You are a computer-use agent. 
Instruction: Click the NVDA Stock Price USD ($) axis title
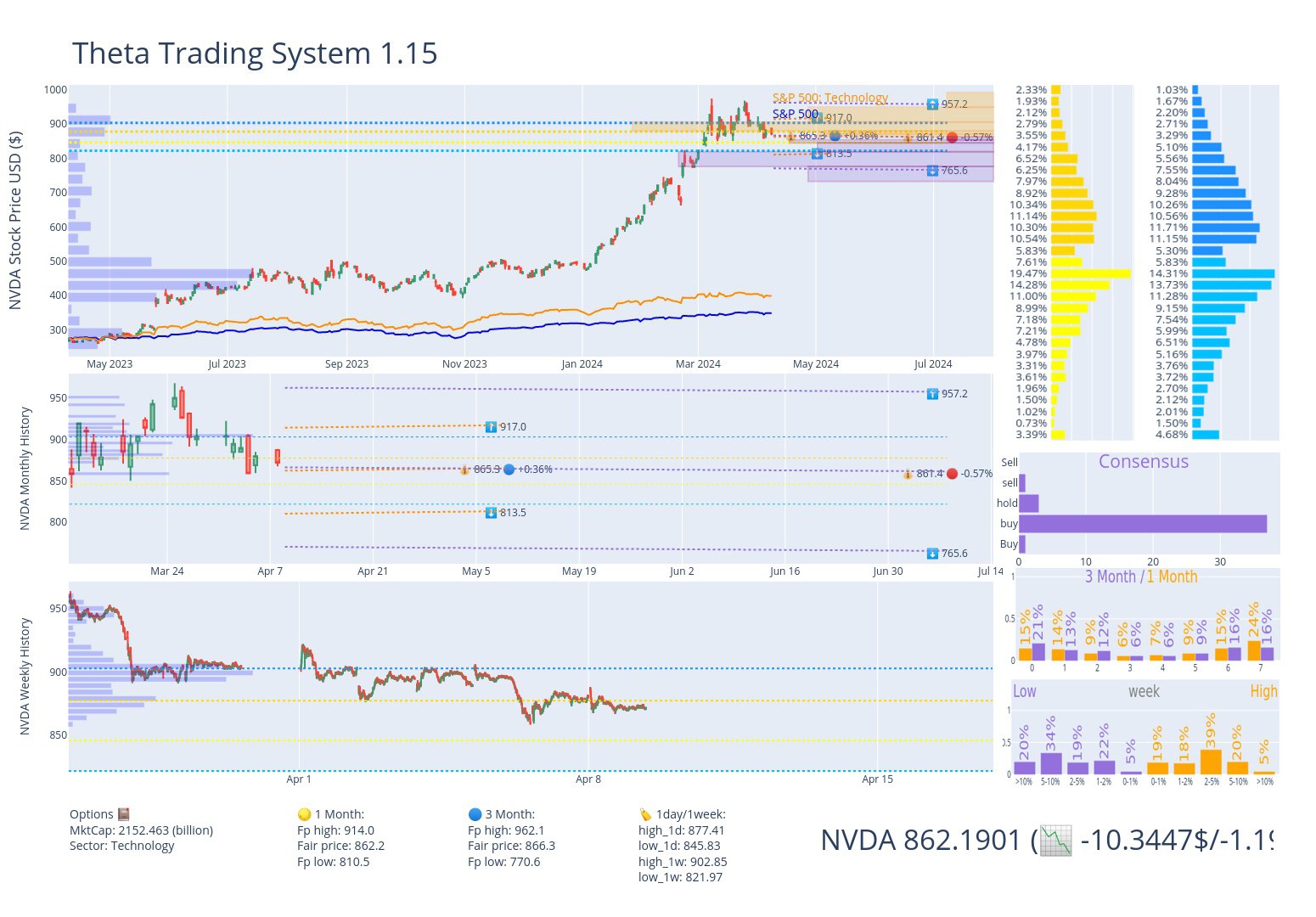pyautogui.click(x=15, y=220)
